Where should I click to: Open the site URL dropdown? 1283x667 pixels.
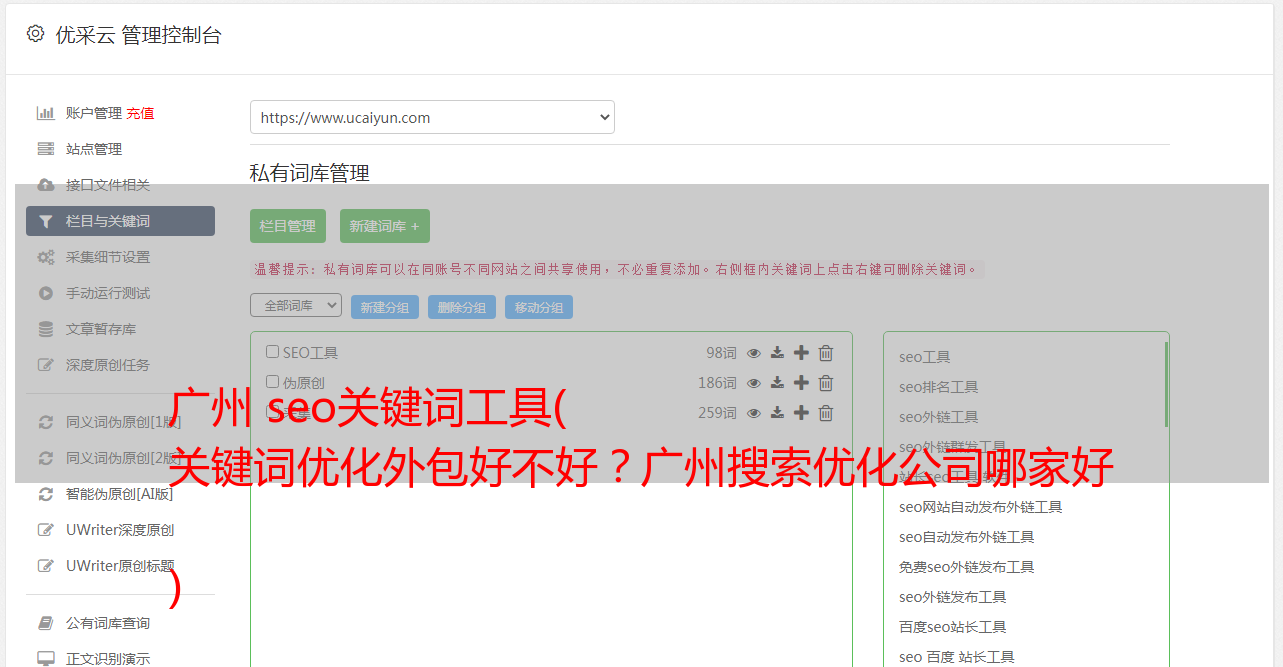coord(432,117)
